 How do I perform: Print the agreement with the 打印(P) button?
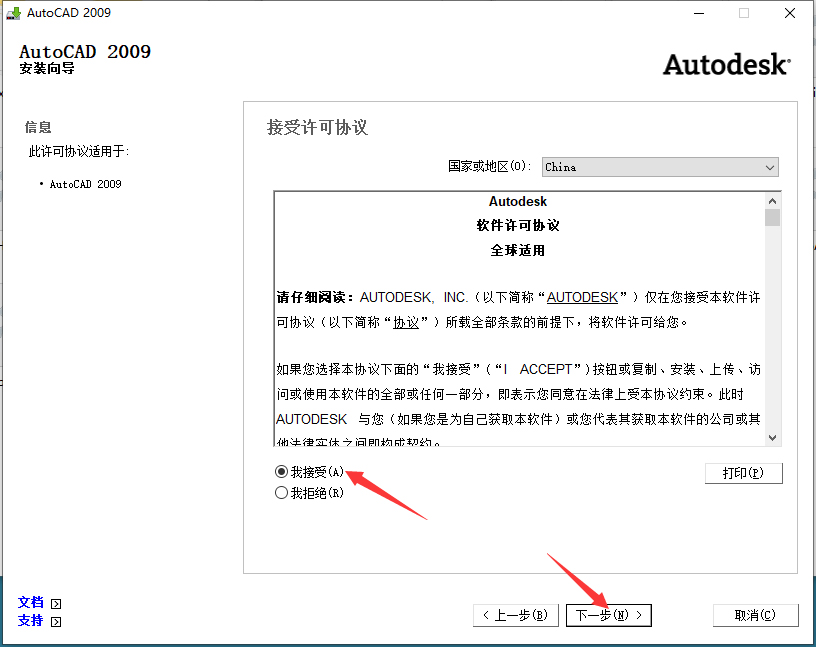tap(744, 473)
